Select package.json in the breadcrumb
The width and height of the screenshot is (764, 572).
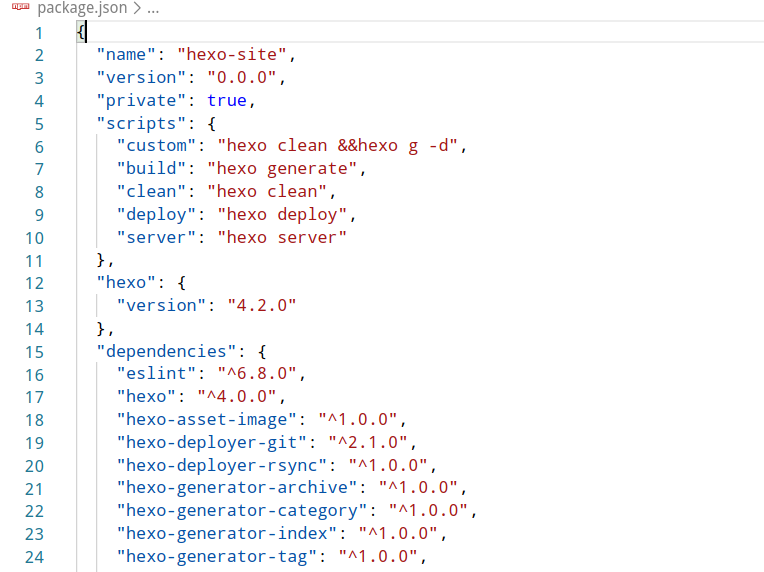click(x=82, y=8)
